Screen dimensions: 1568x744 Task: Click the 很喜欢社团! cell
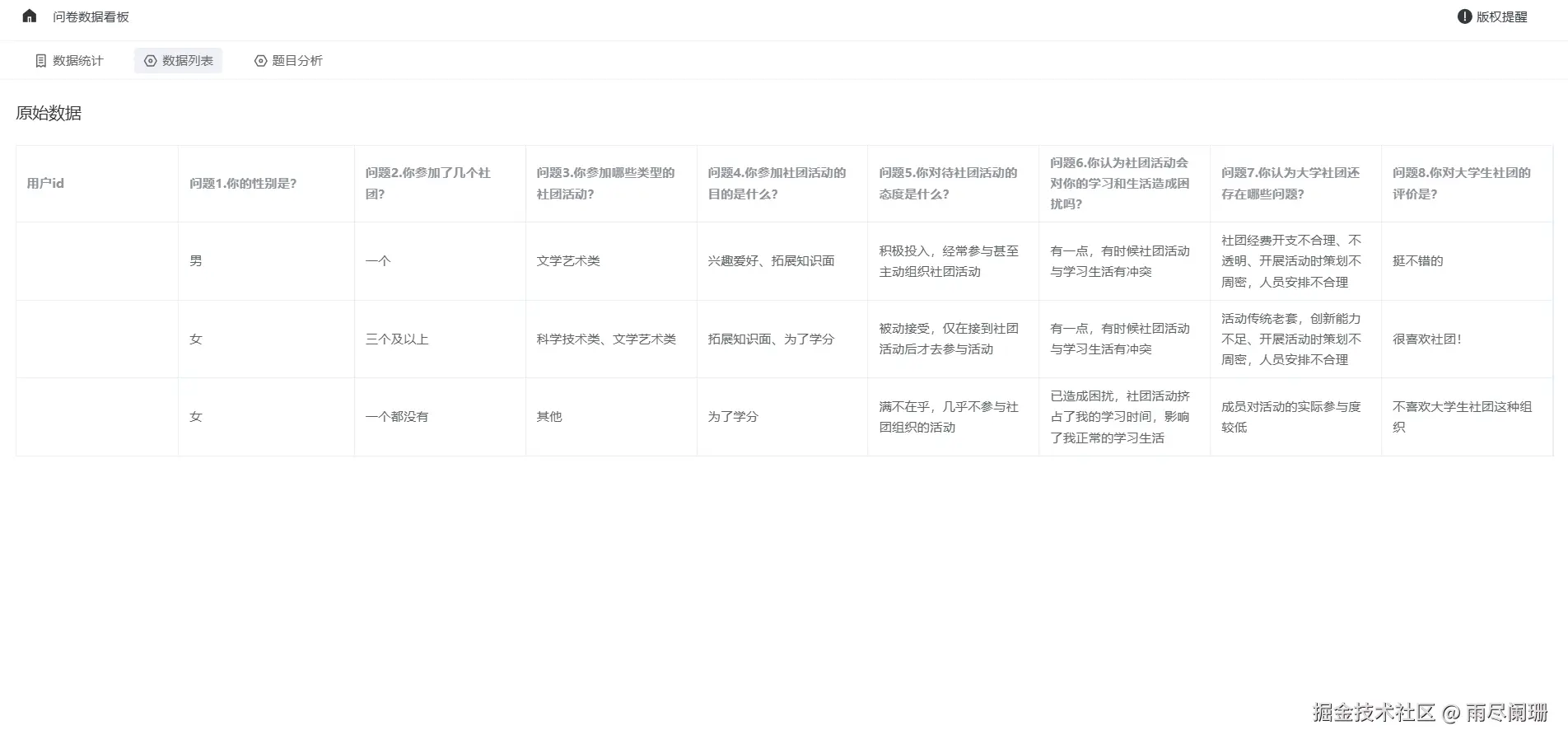pos(1467,339)
